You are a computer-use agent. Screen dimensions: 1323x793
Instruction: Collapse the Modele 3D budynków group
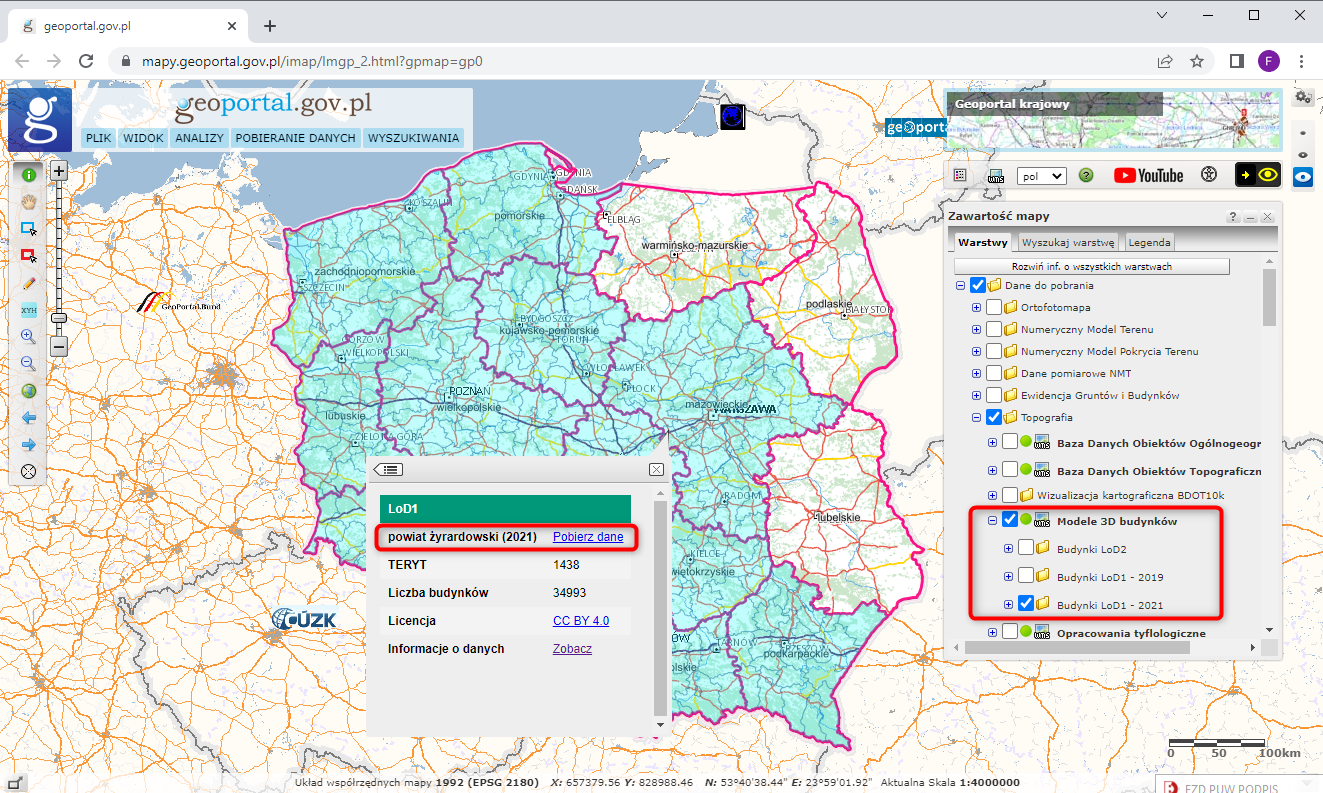(x=993, y=520)
